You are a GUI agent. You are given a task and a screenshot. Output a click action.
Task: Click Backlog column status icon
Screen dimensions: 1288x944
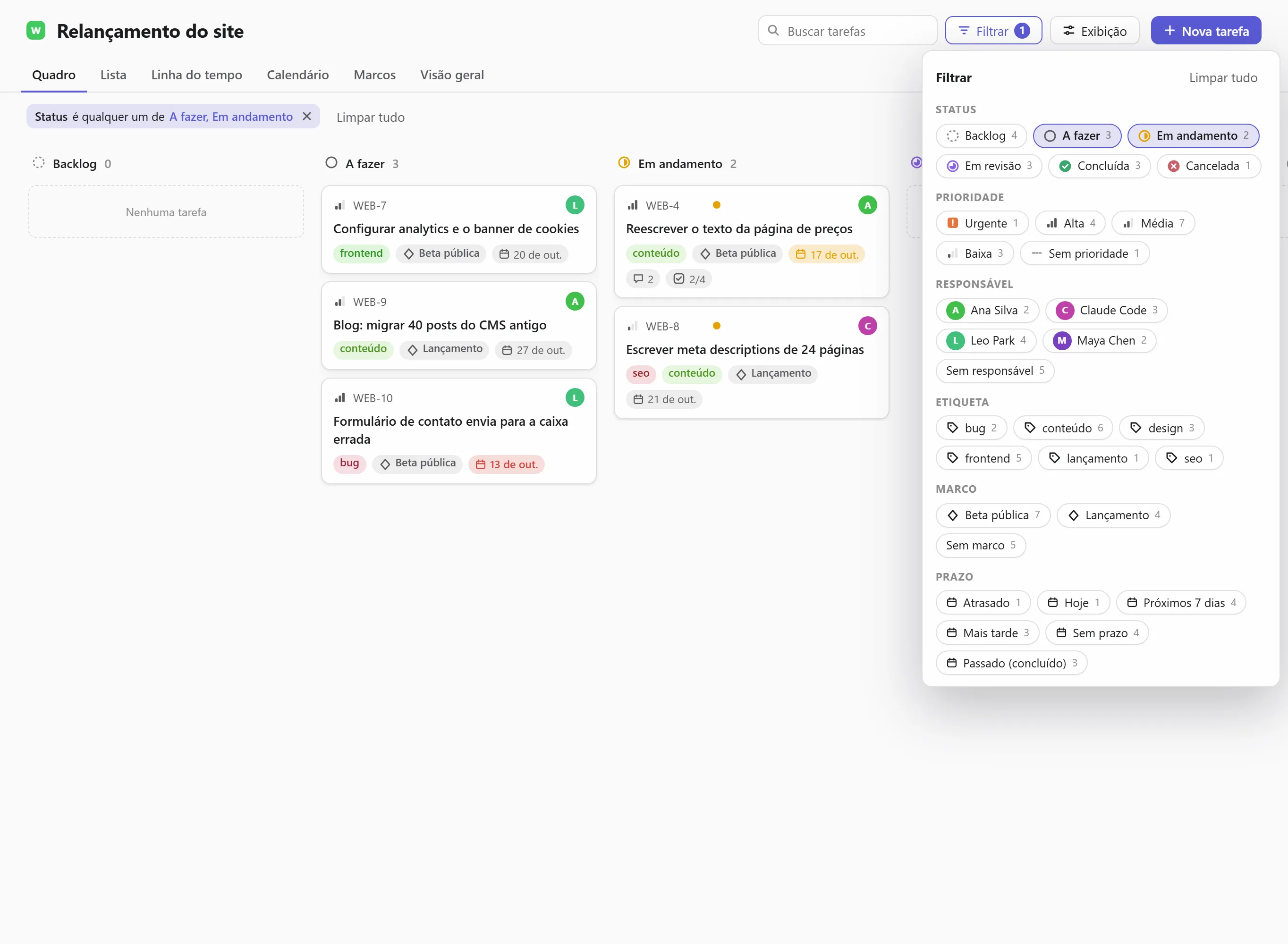coord(38,163)
